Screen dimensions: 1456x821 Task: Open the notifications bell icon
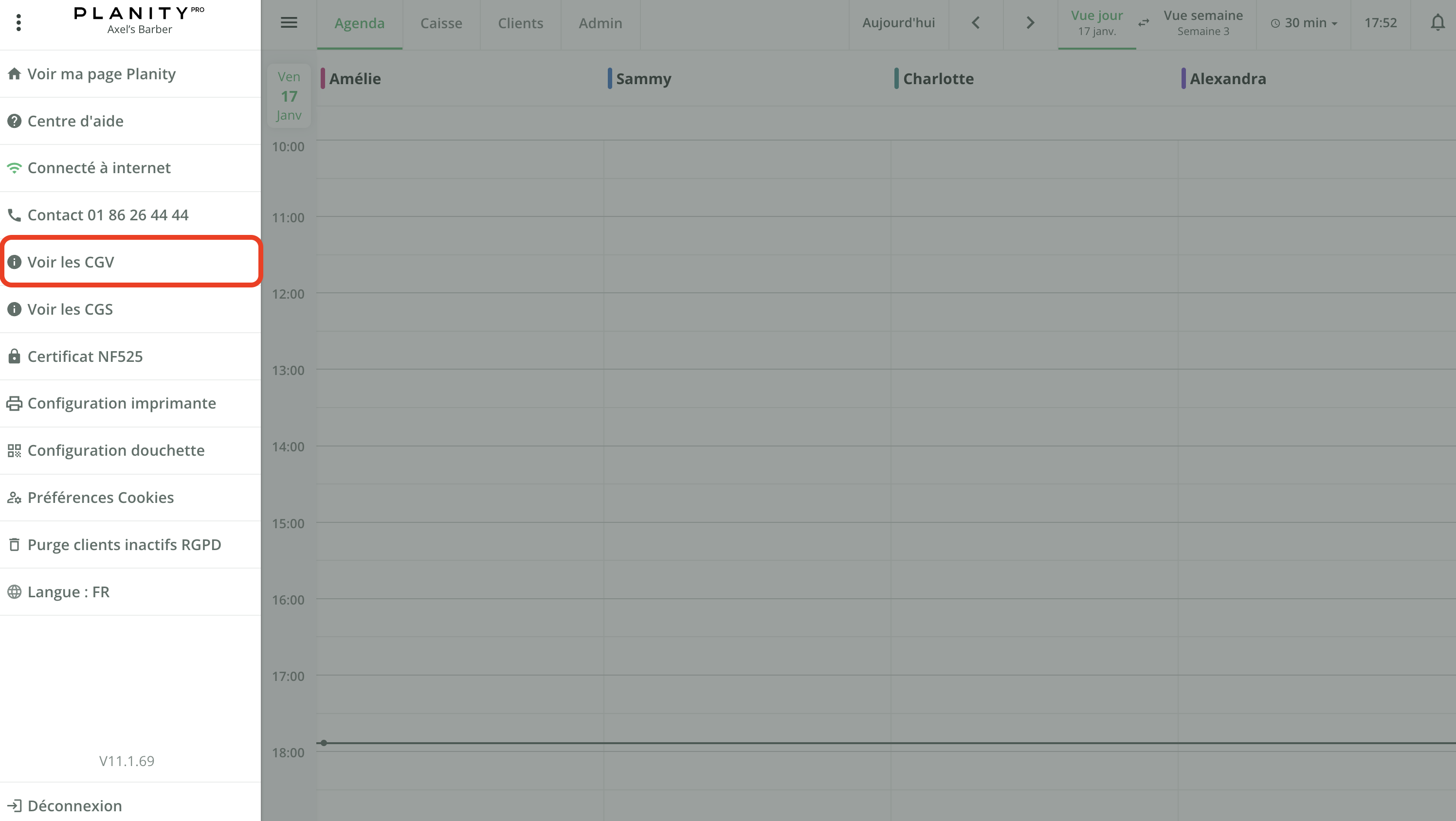point(1438,22)
